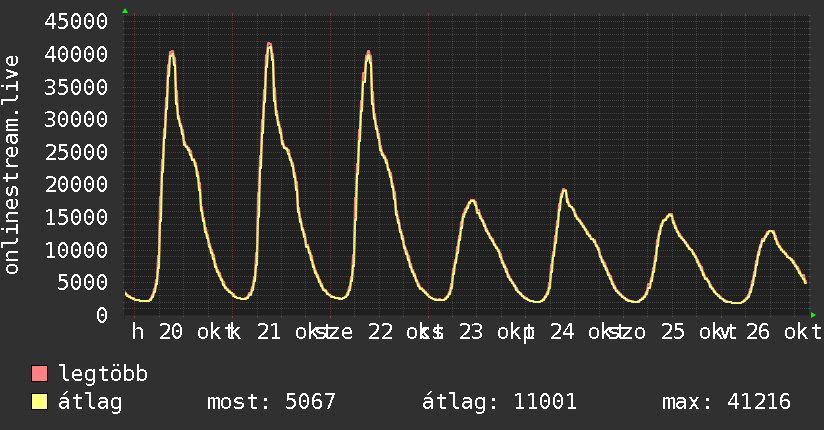Click the max: 41216 statistic
Image resolution: width=824 pixels, height=430 pixels.
tap(726, 402)
